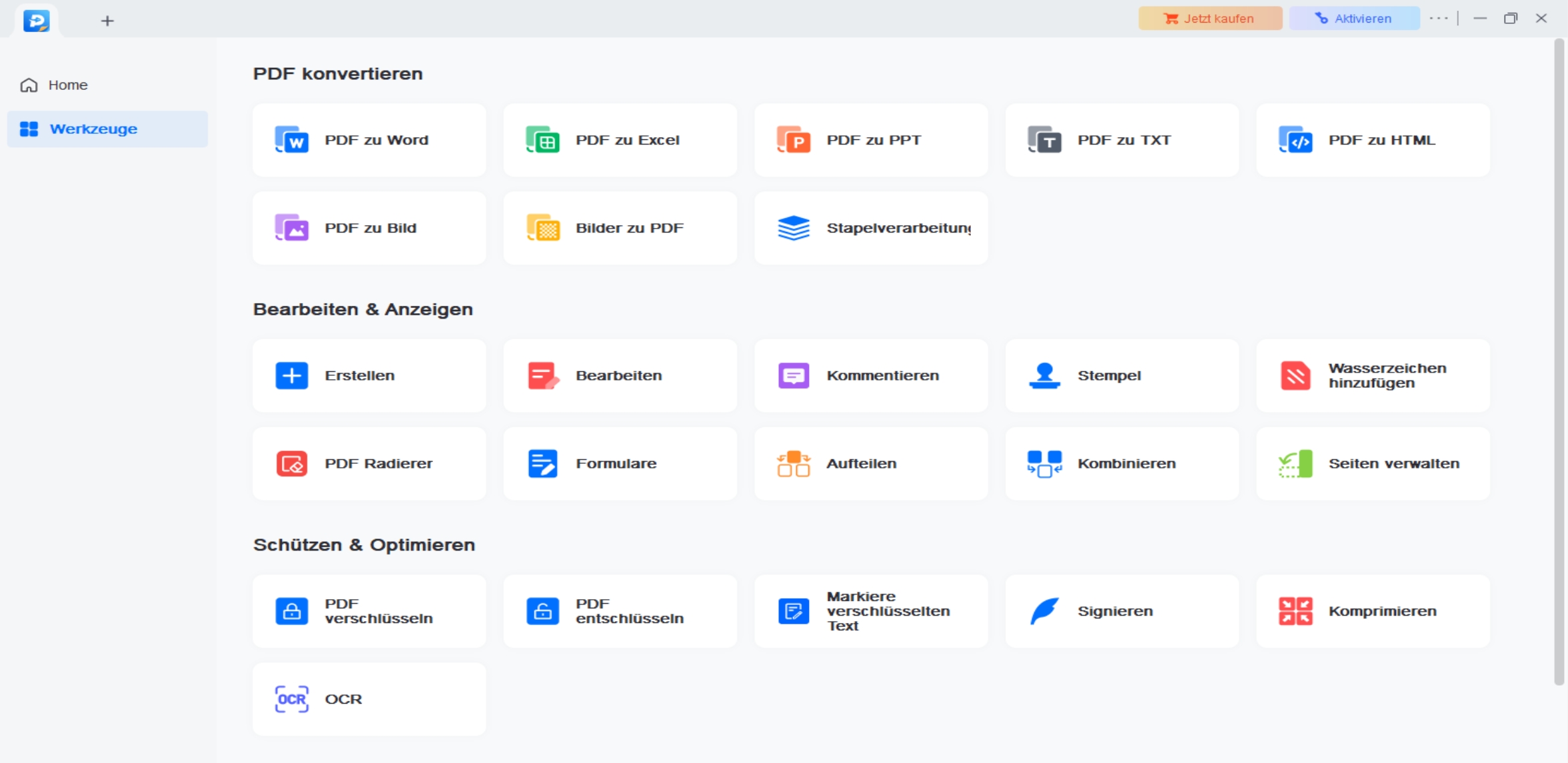Select the Kombinieren merge tool

coord(1122,464)
